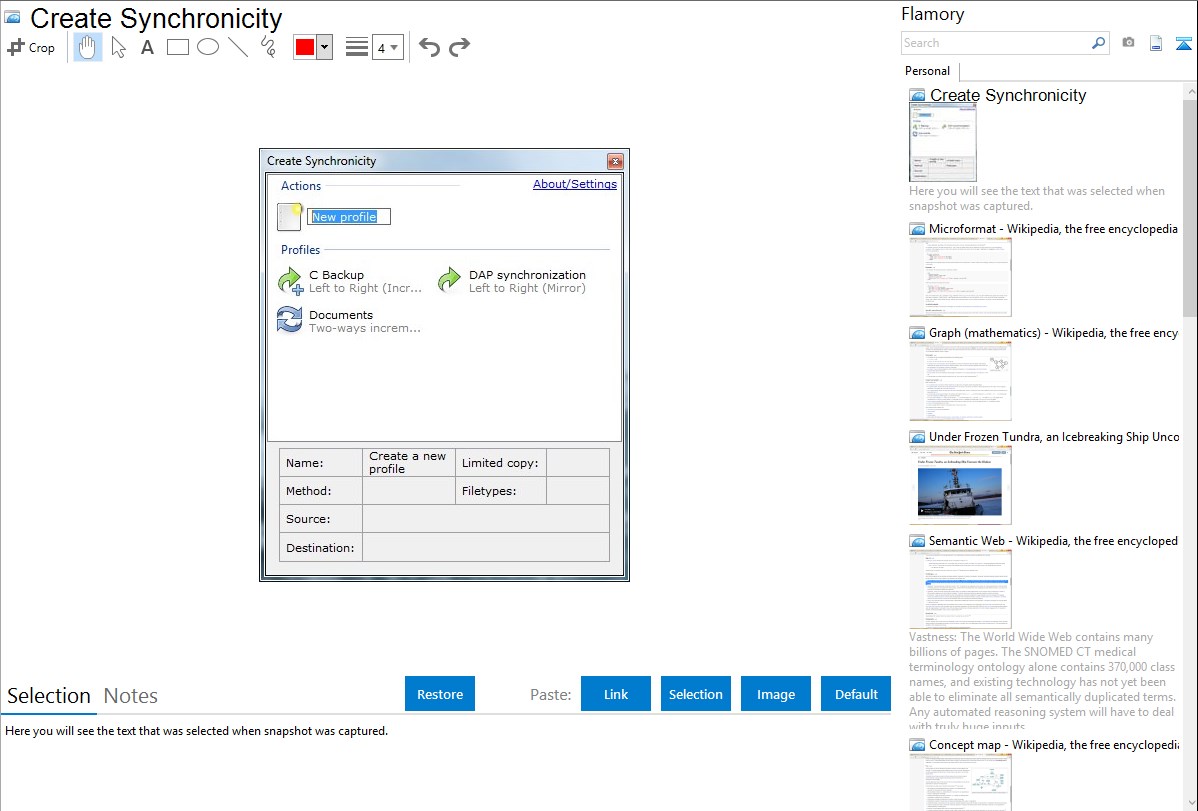Screen dimensions: 1198x811
Task: Click Under Frozen Tundra snapshot title
Action: (x=1054, y=436)
